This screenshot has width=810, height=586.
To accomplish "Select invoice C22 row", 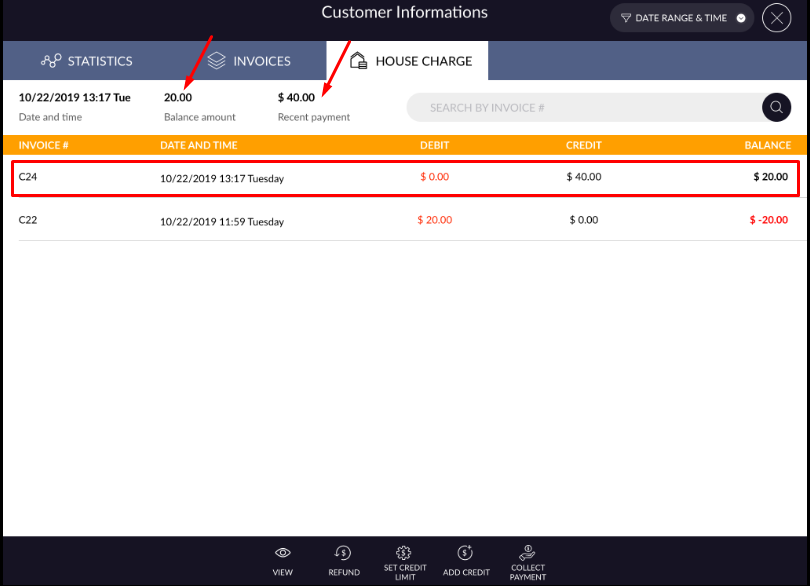I will coord(405,220).
